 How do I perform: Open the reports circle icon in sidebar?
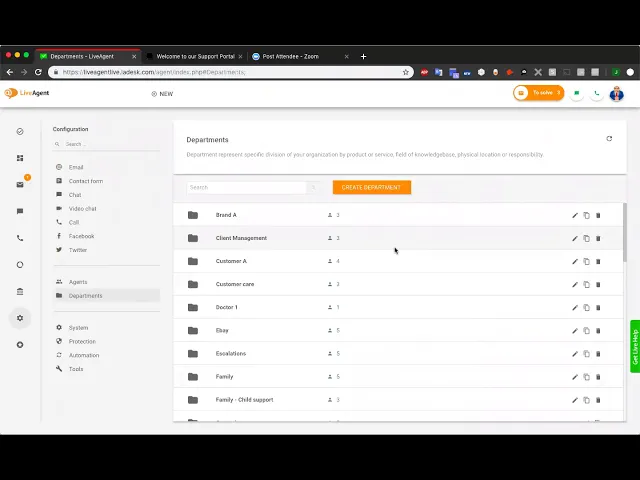coord(20,264)
